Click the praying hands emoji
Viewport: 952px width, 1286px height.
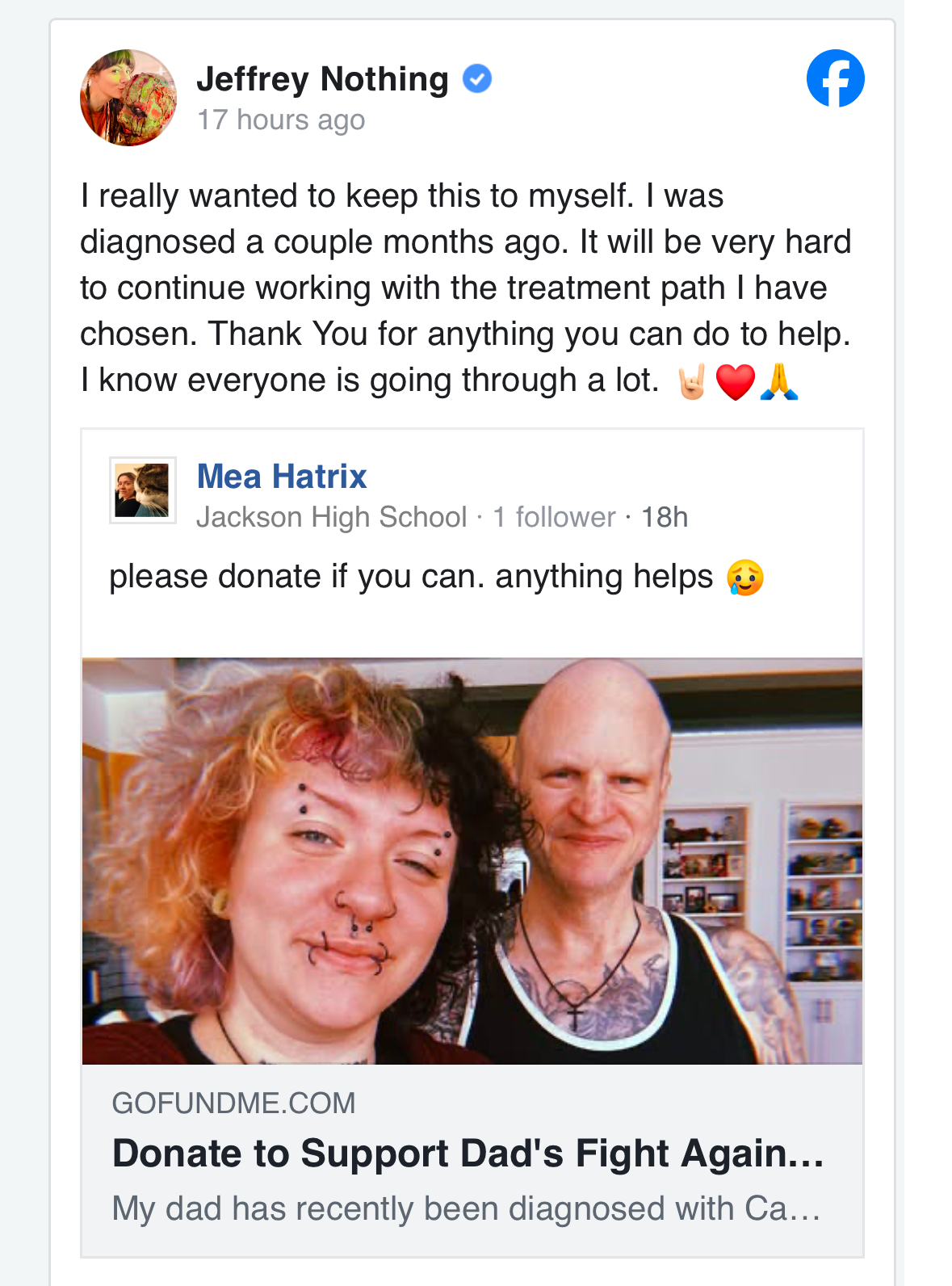coord(779,381)
